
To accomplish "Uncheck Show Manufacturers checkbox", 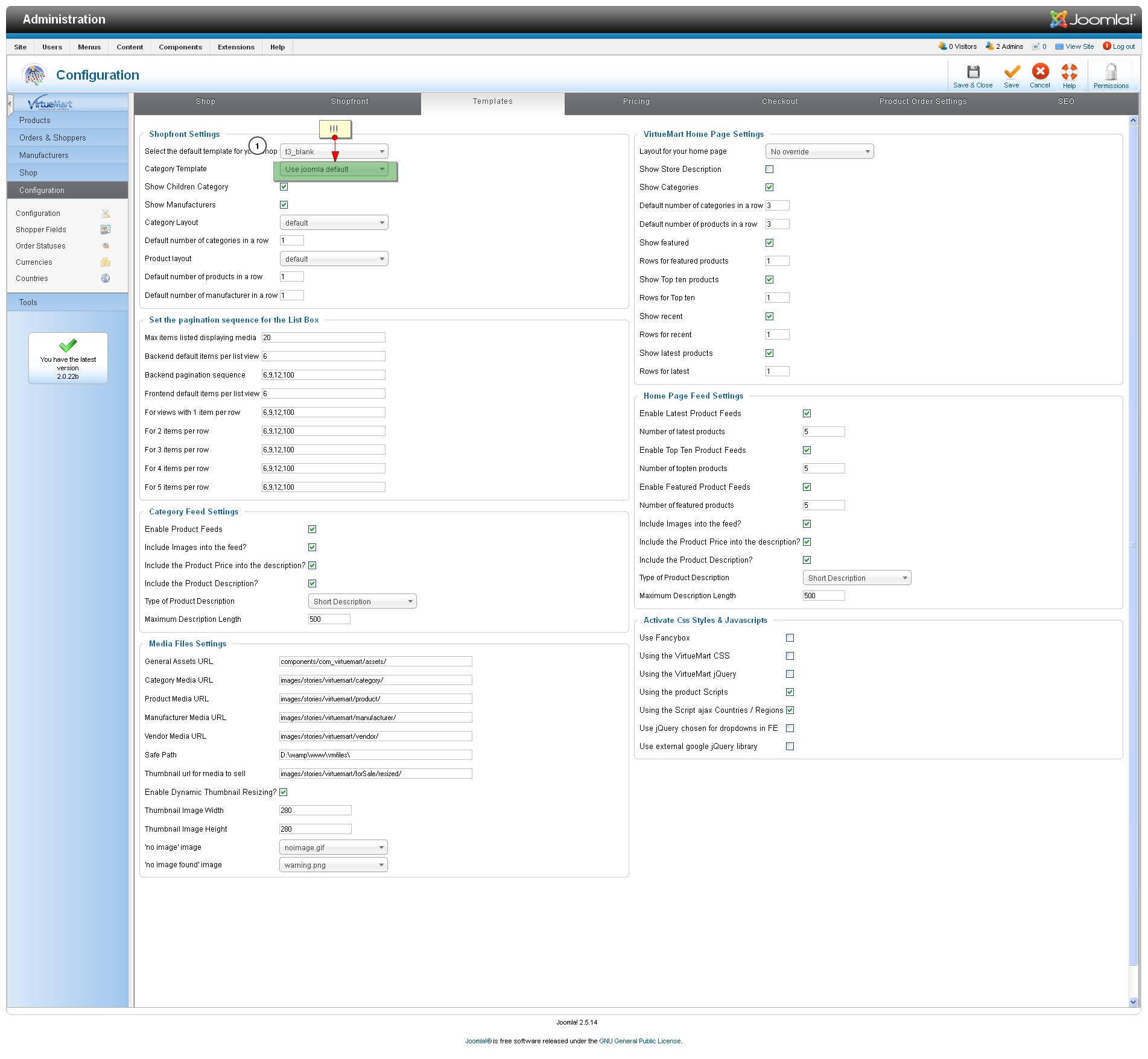I will click(284, 205).
